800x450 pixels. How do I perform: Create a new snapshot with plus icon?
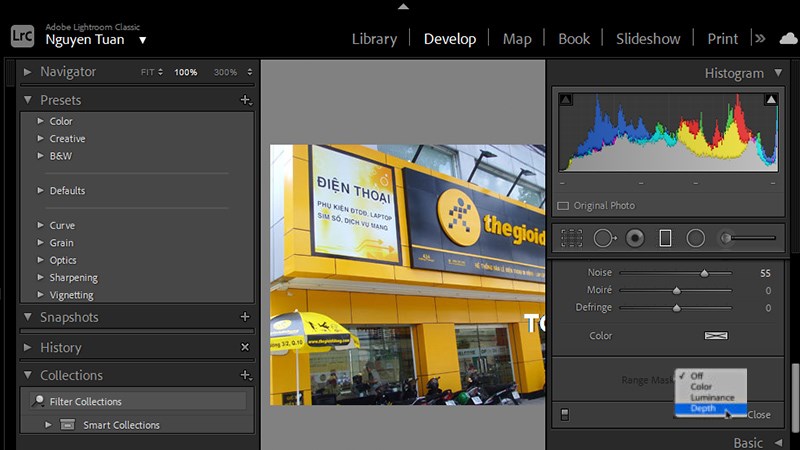[x=245, y=317]
